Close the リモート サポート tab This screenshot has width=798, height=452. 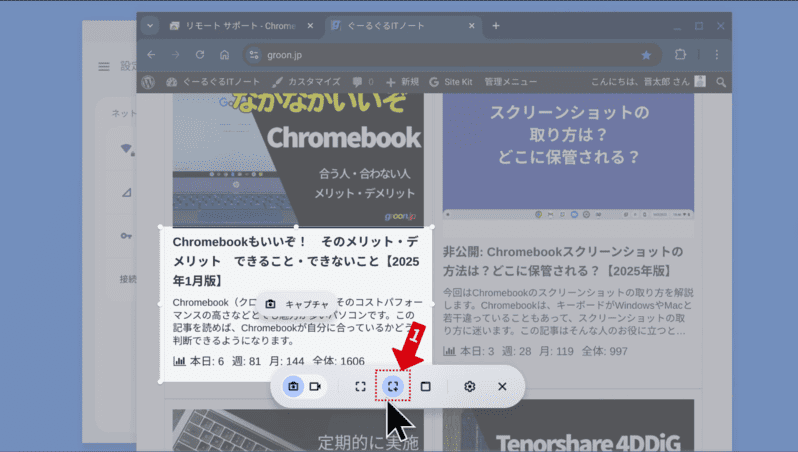[310, 26]
